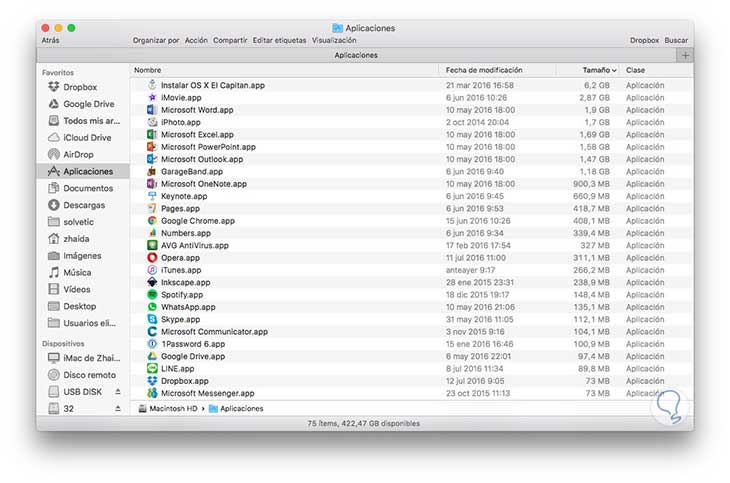Select Disco remoto device

coord(82,374)
